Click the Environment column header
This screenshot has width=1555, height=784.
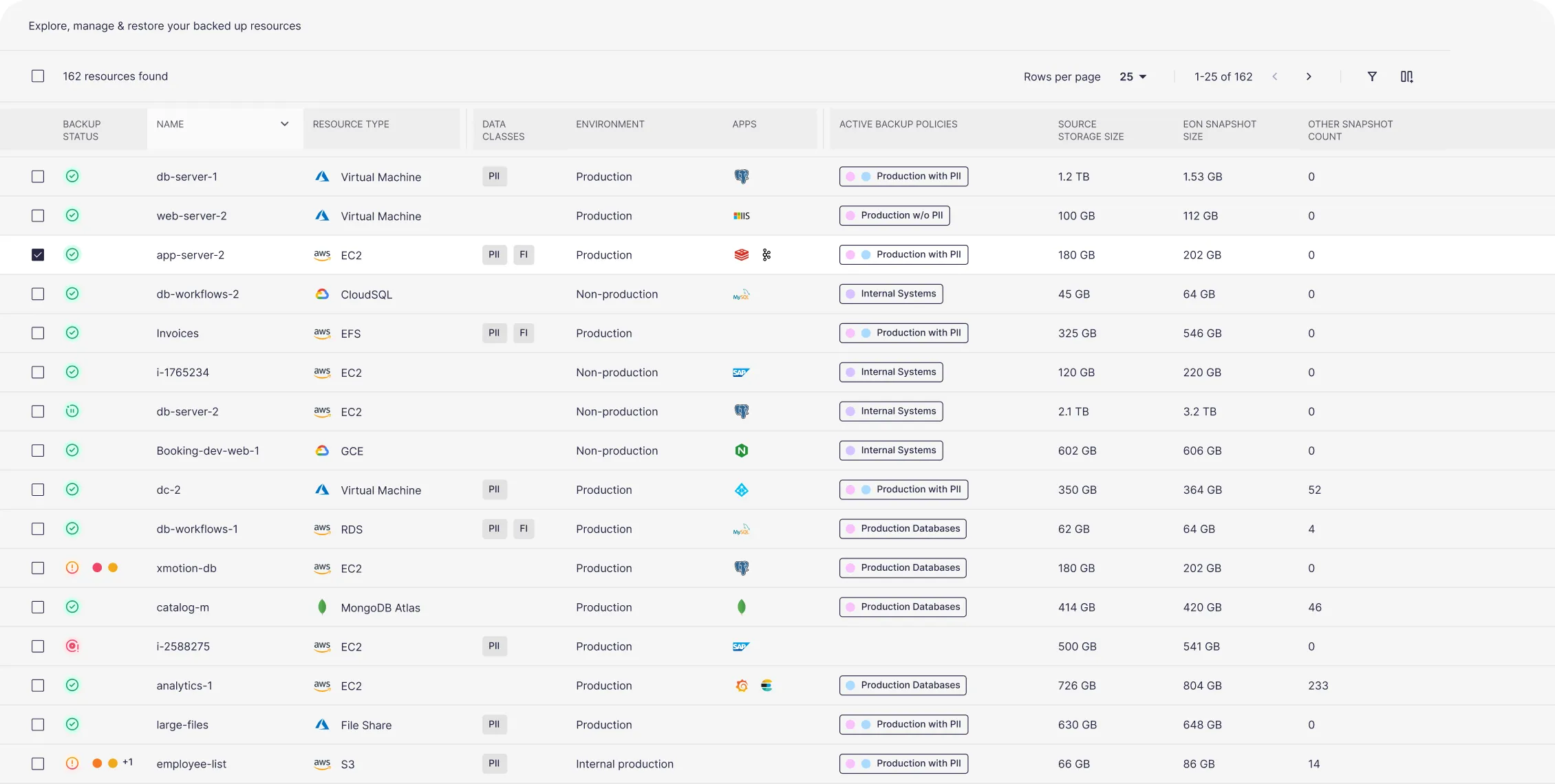point(610,124)
